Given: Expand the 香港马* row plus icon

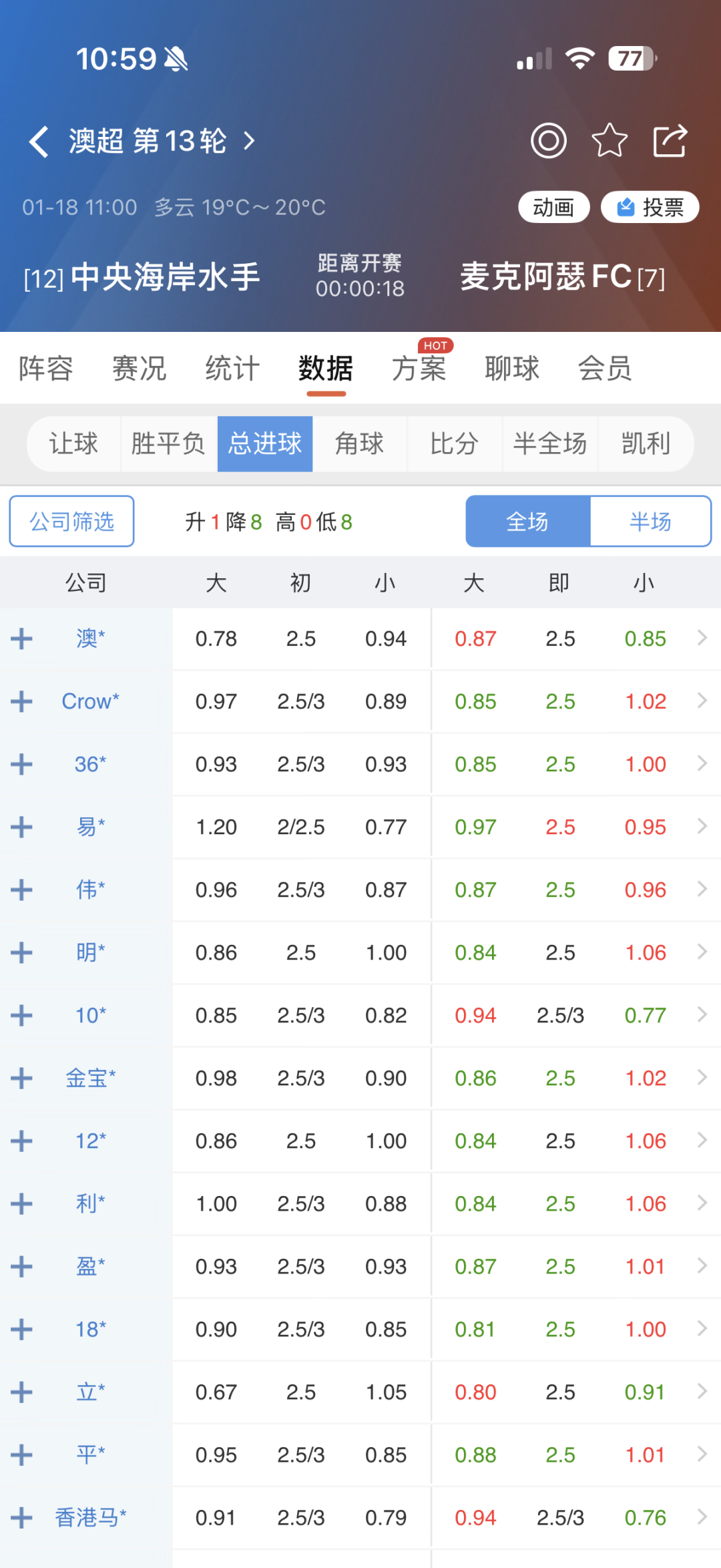Looking at the screenshot, I should (x=21, y=1517).
